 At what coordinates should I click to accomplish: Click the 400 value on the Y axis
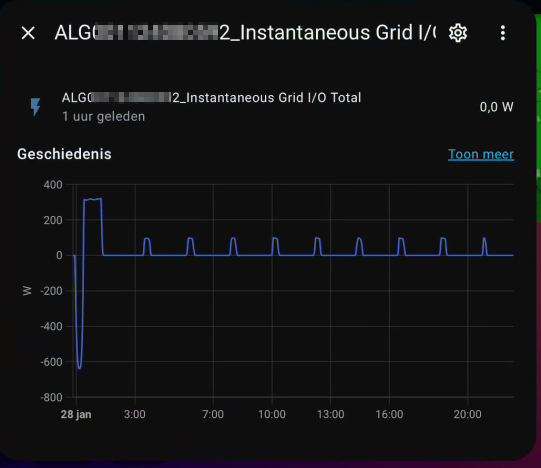pyautogui.click(x=53, y=185)
